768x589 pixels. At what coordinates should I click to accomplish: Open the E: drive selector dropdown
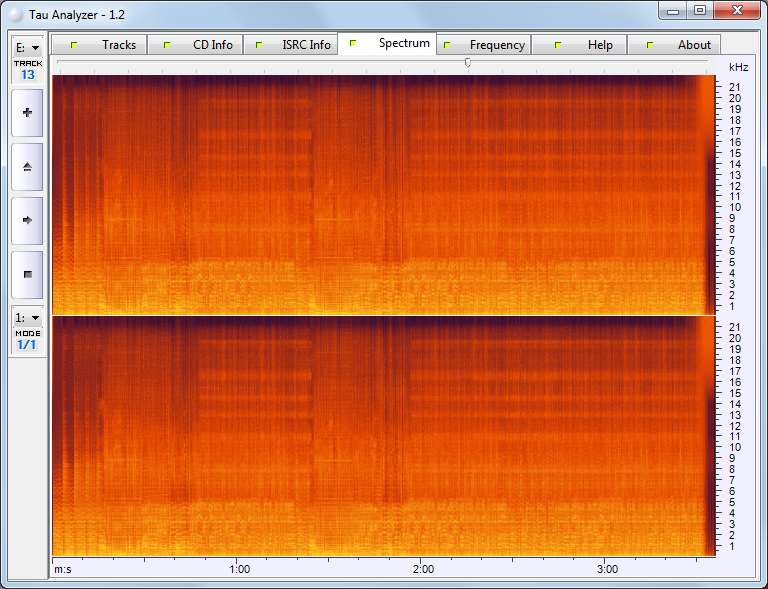[27, 47]
